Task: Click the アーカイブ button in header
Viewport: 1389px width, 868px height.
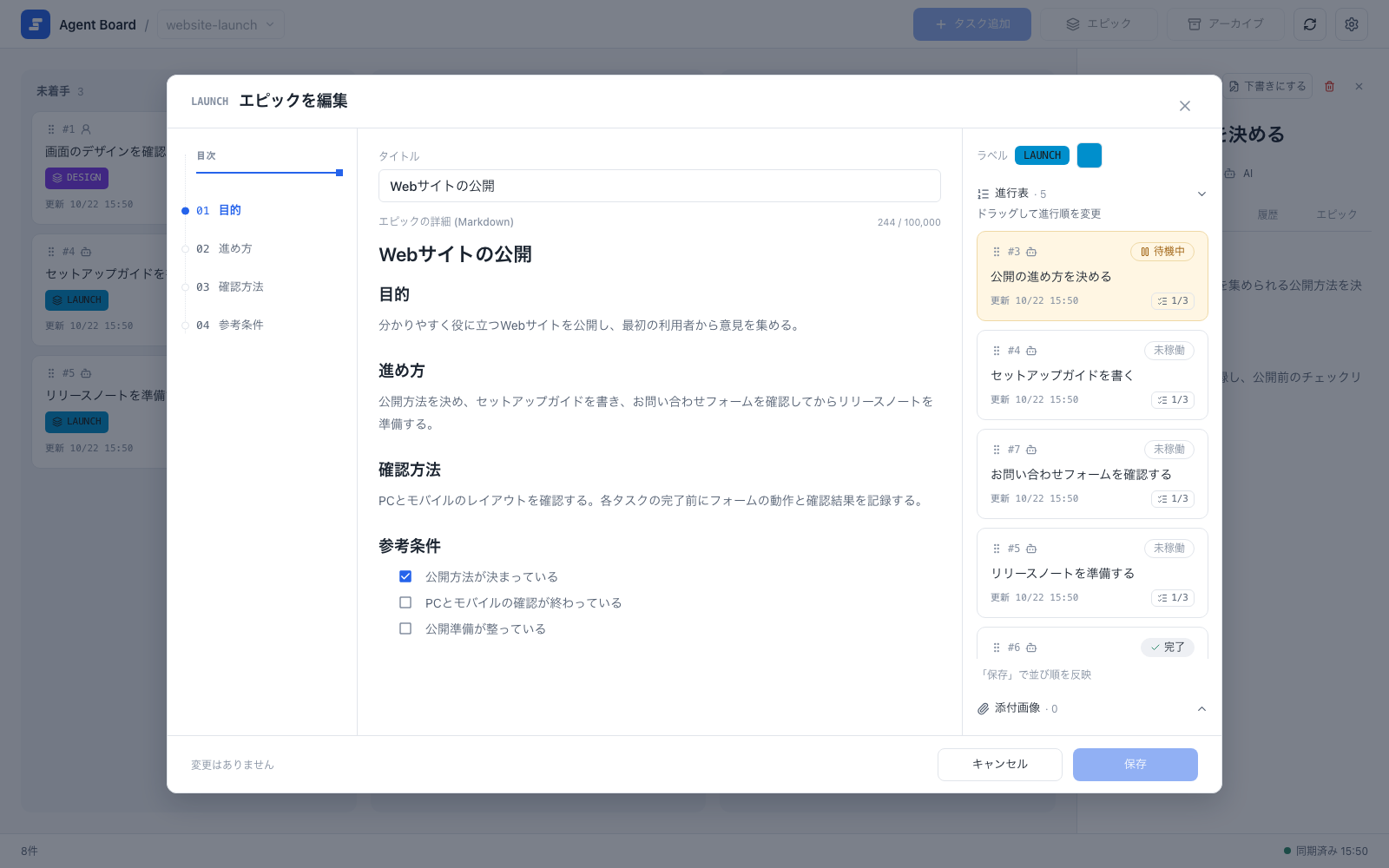Action: (1226, 24)
